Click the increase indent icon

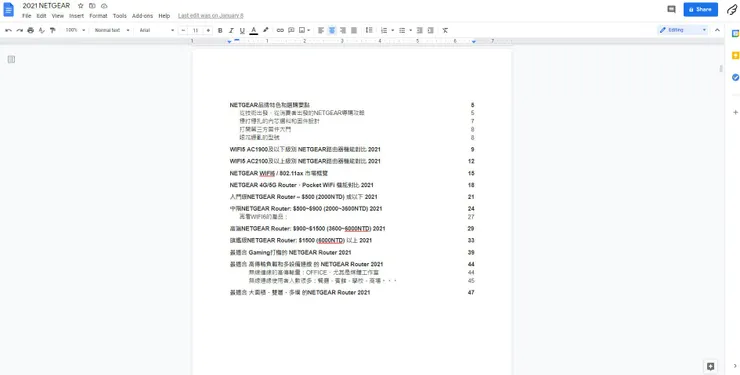tap(430, 30)
